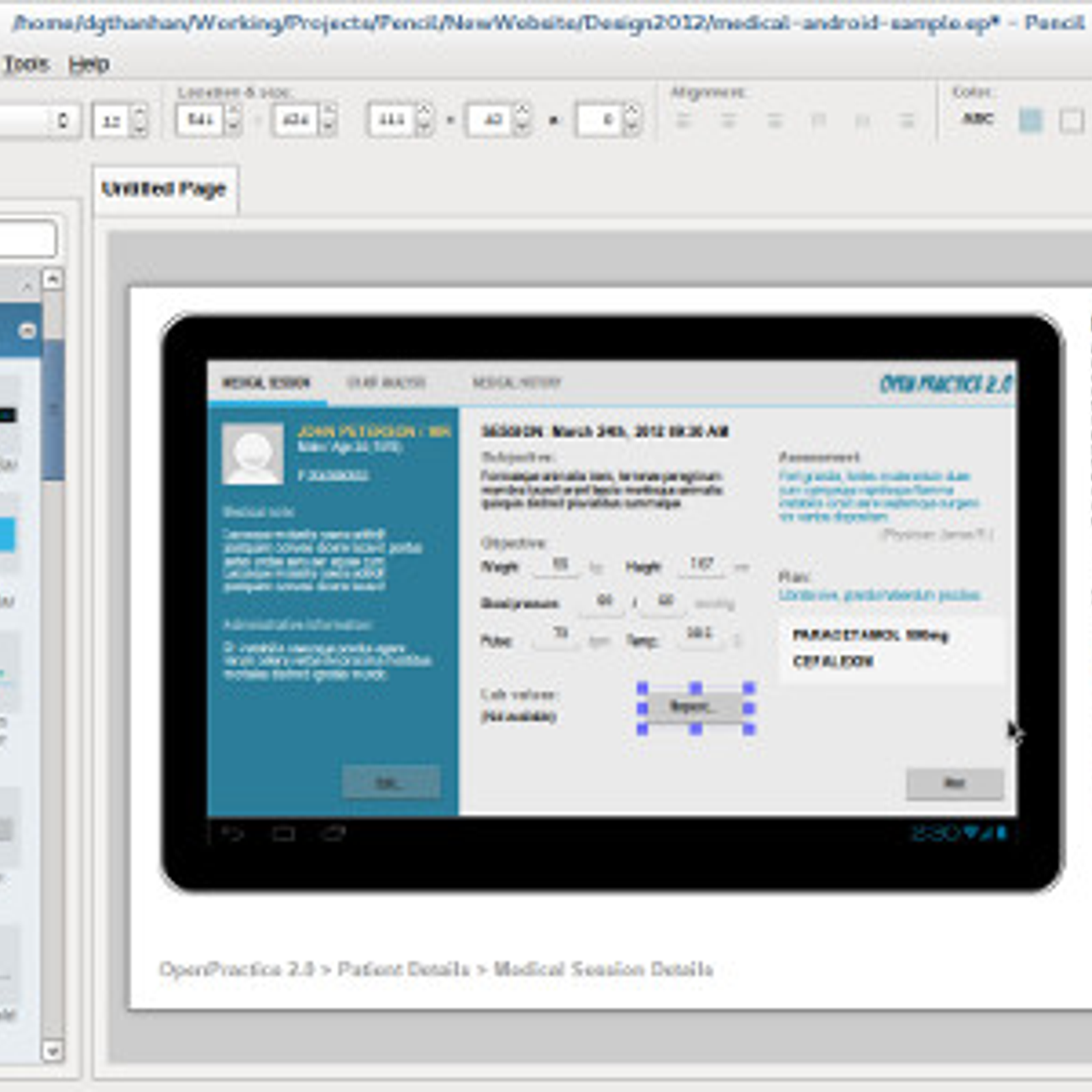Screen dimensions: 1092x1092
Task: Increase the width value 111
Action: click(424, 111)
